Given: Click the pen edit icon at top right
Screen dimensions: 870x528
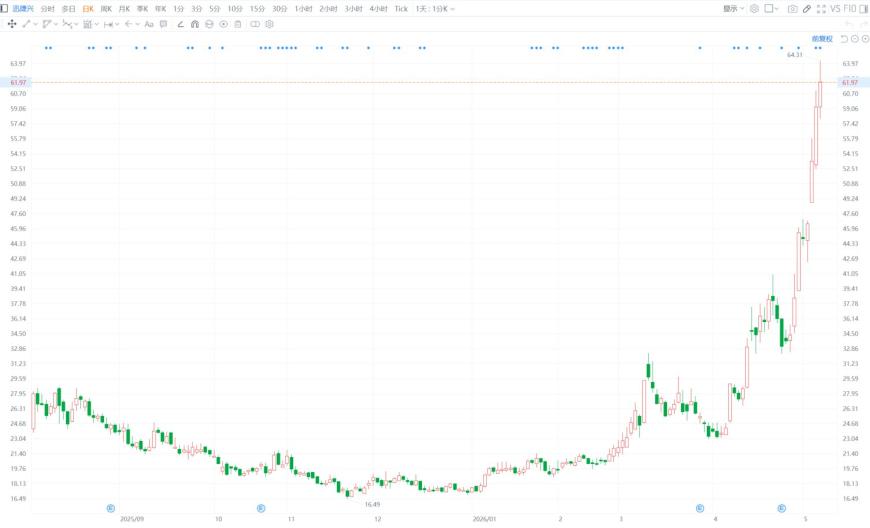Looking at the screenshot, I should (x=807, y=9).
